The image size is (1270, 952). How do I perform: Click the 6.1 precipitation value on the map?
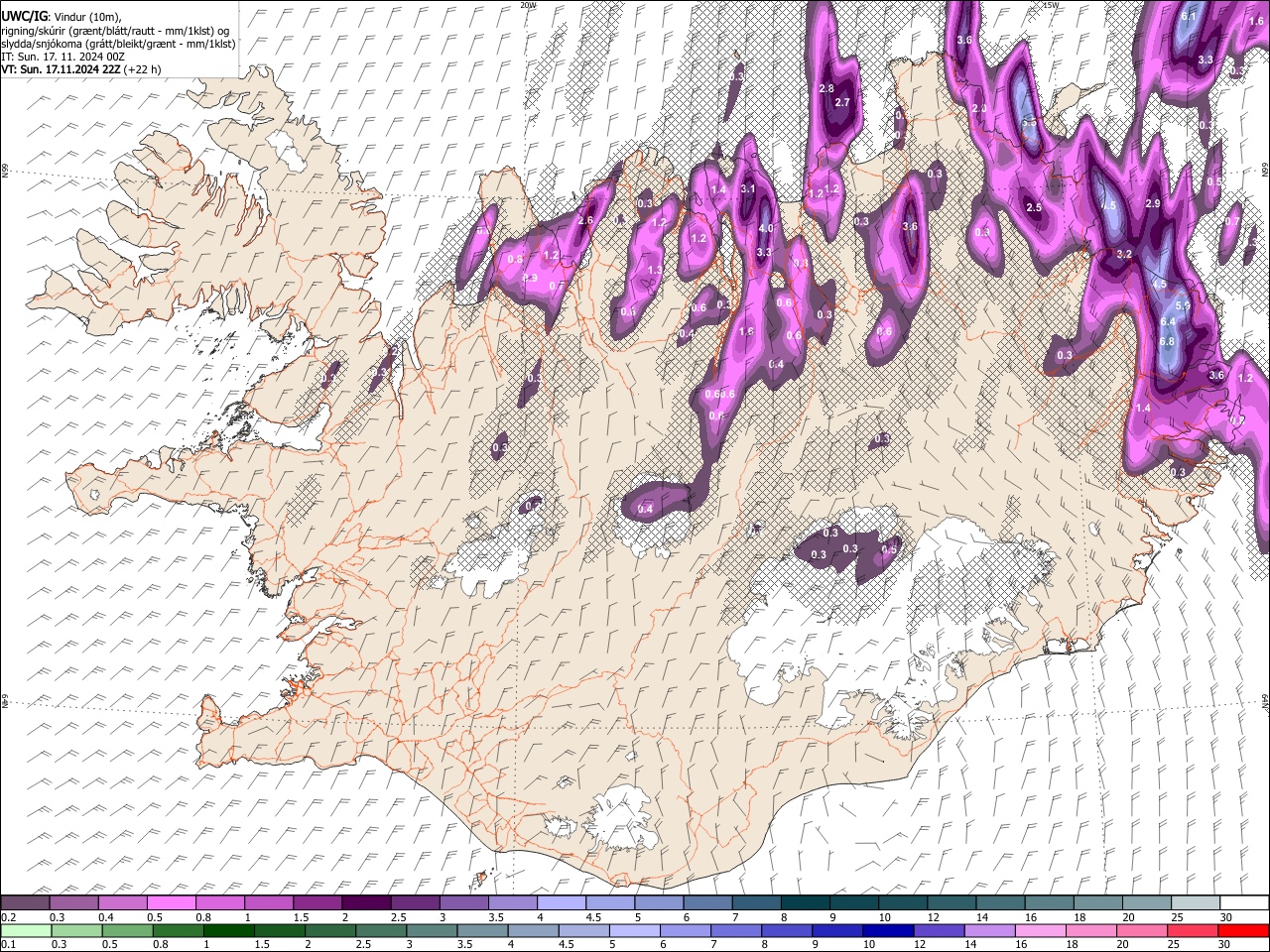[1191, 16]
